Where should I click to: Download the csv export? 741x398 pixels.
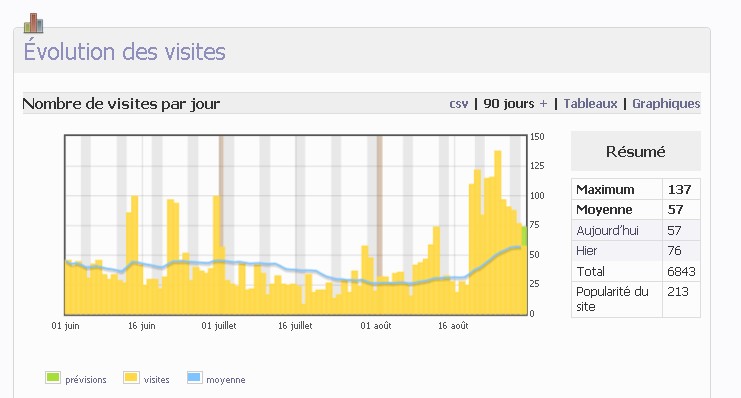pos(458,104)
